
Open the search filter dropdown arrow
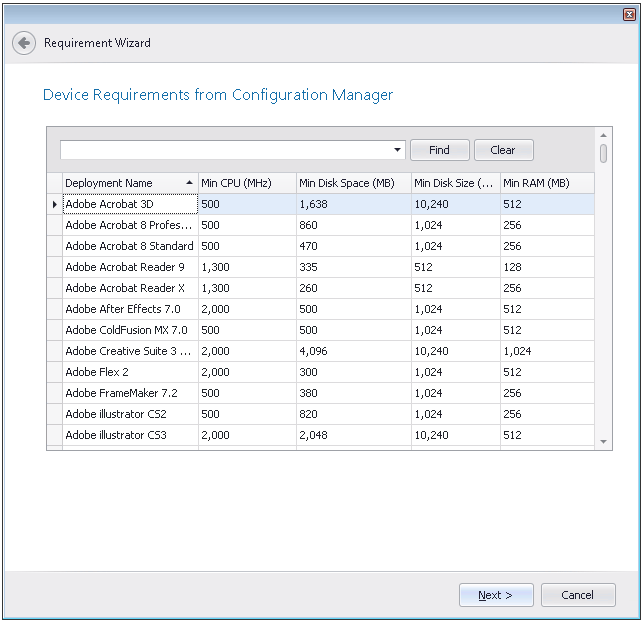[397, 151]
